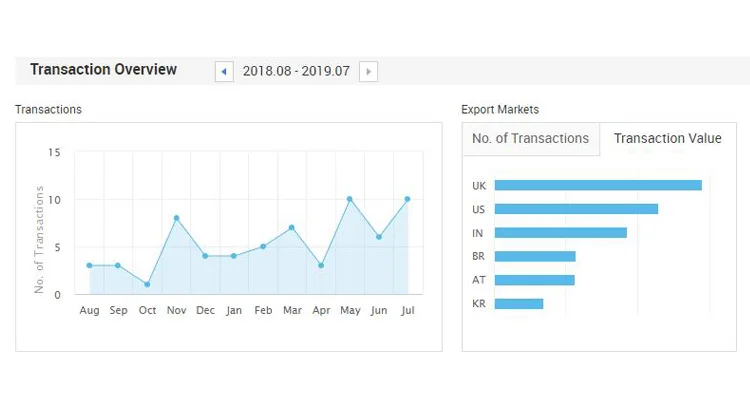Select the US export market bar
This screenshot has width=750, height=400.
coord(576,209)
